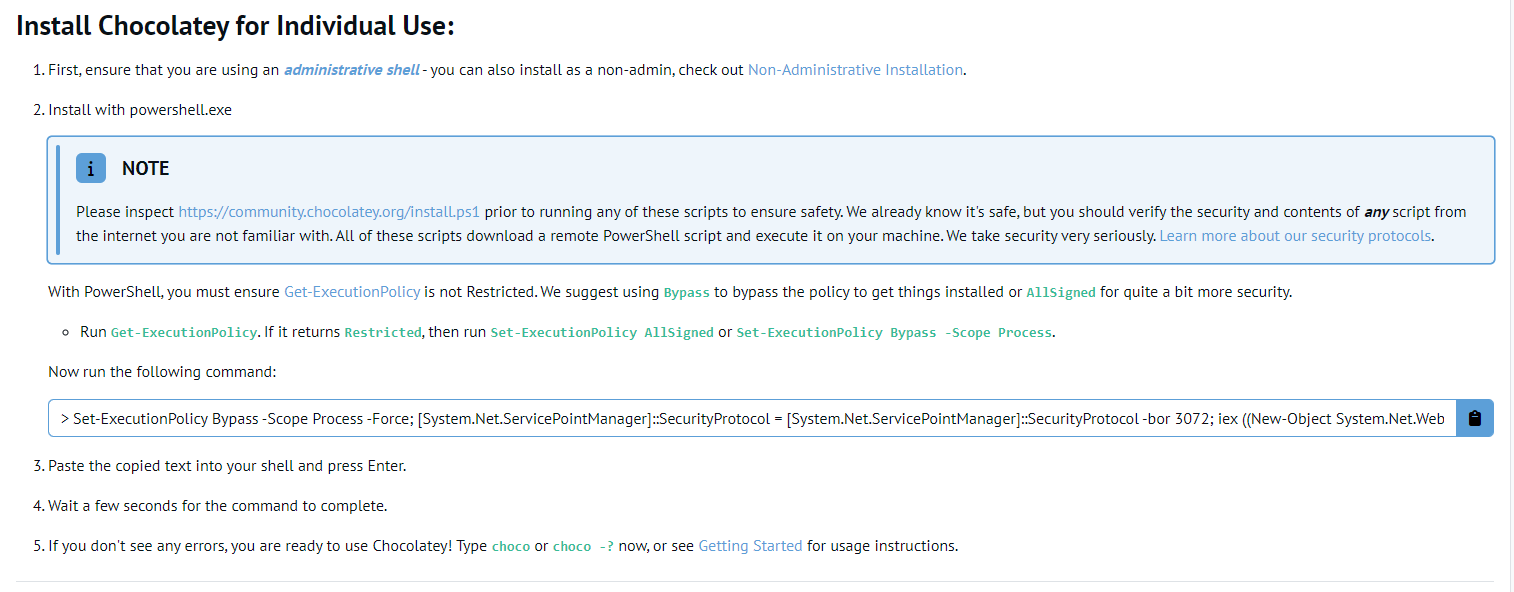Click inside the install command text field
This screenshot has height=592, width=1514.
[x=752, y=418]
